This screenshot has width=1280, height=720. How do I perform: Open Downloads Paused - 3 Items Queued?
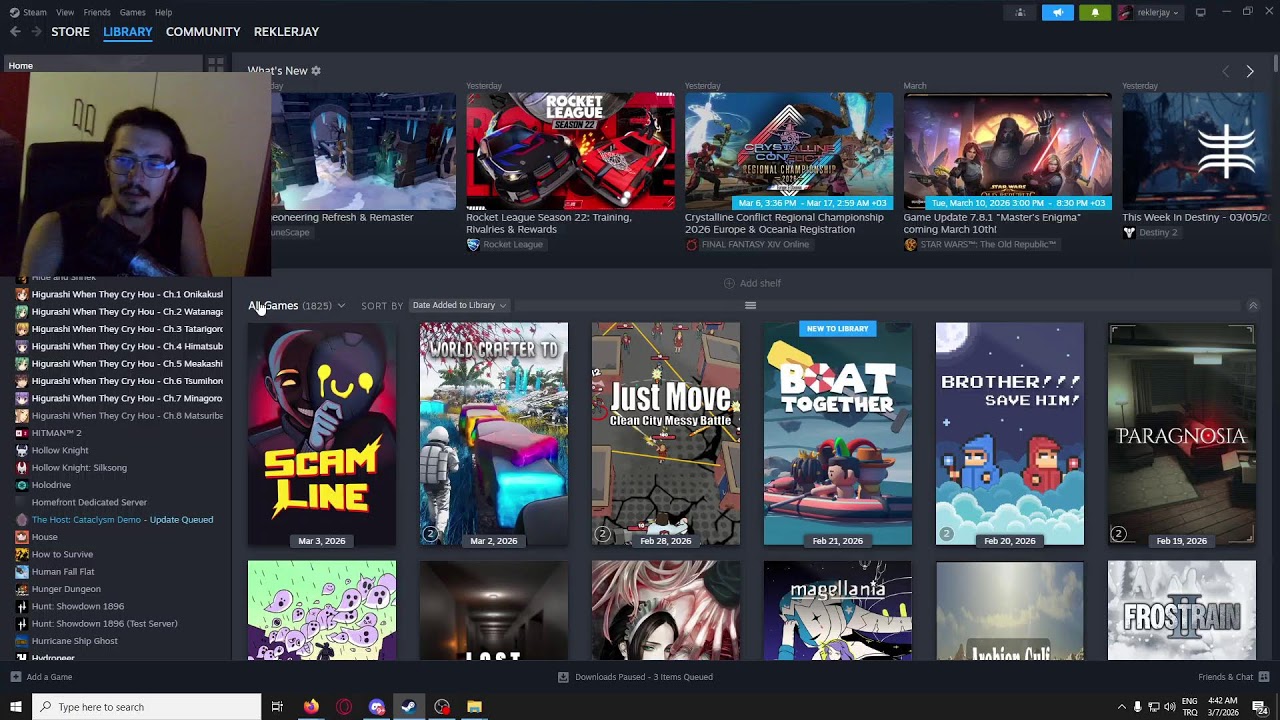tap(644, 677)
